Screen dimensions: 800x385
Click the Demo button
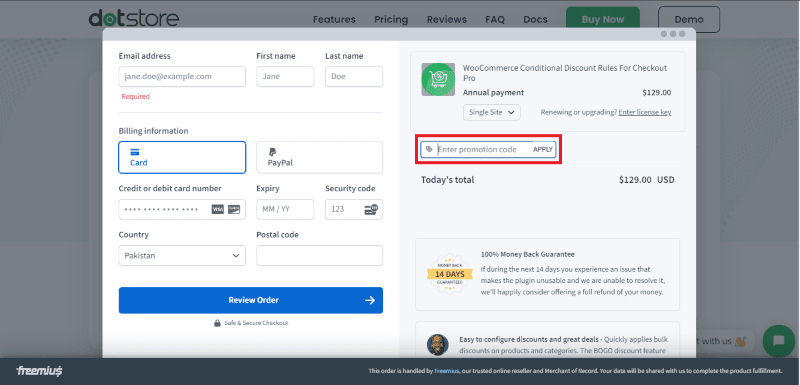point(689,19)
